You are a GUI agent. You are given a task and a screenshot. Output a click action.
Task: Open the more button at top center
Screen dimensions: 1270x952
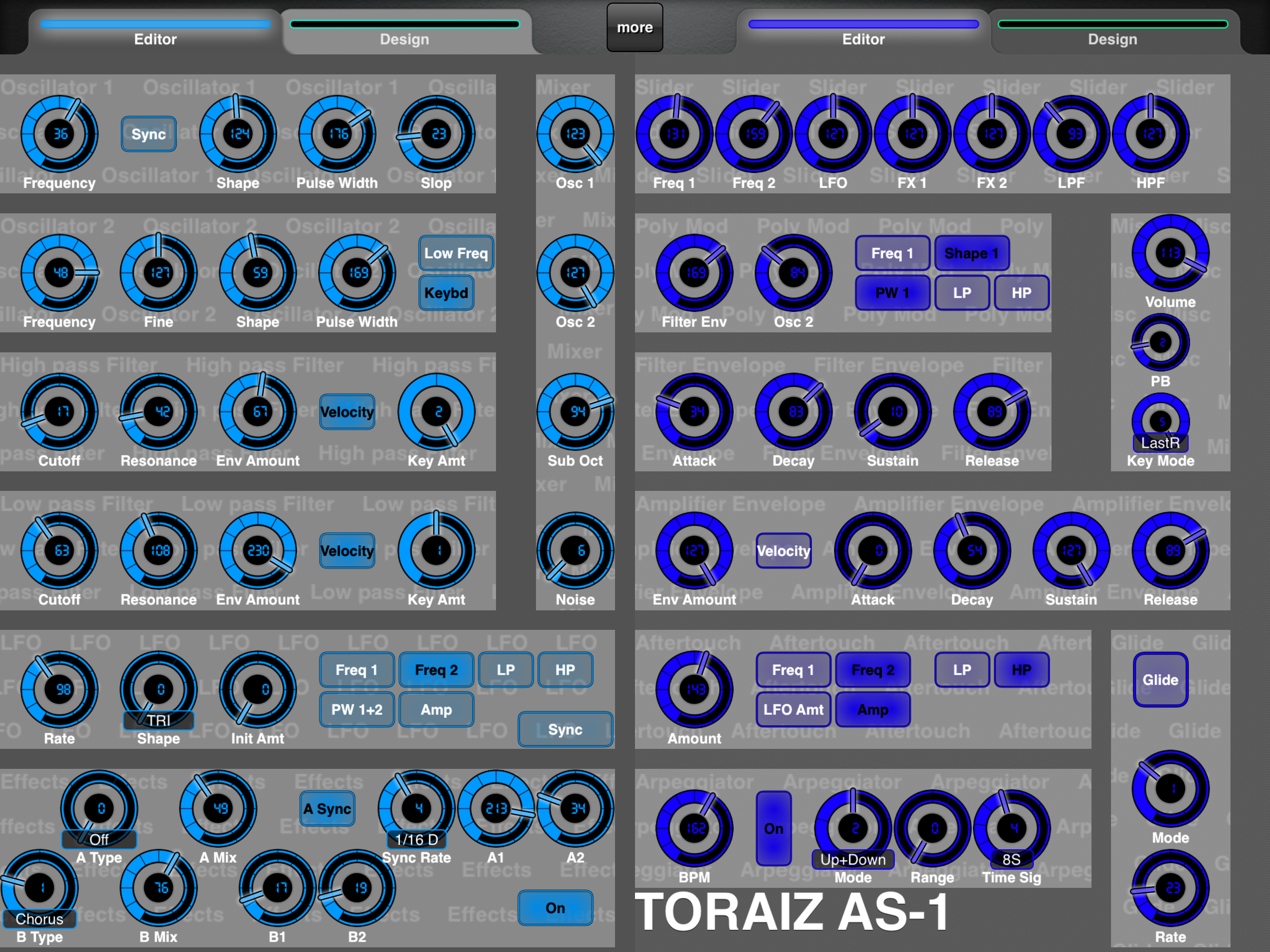click(x=635, y=27)
